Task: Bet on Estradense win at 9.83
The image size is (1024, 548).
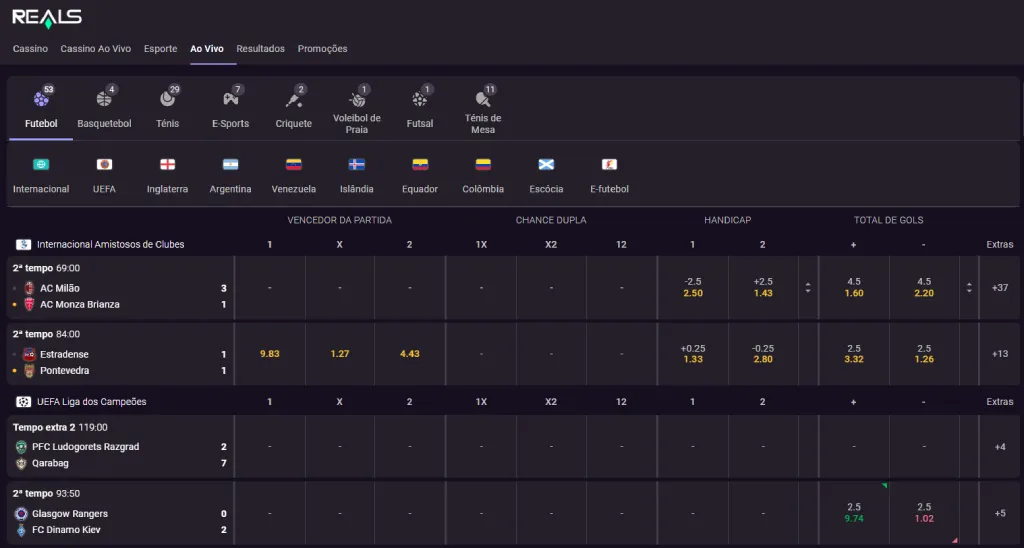Action: point(269,354)
